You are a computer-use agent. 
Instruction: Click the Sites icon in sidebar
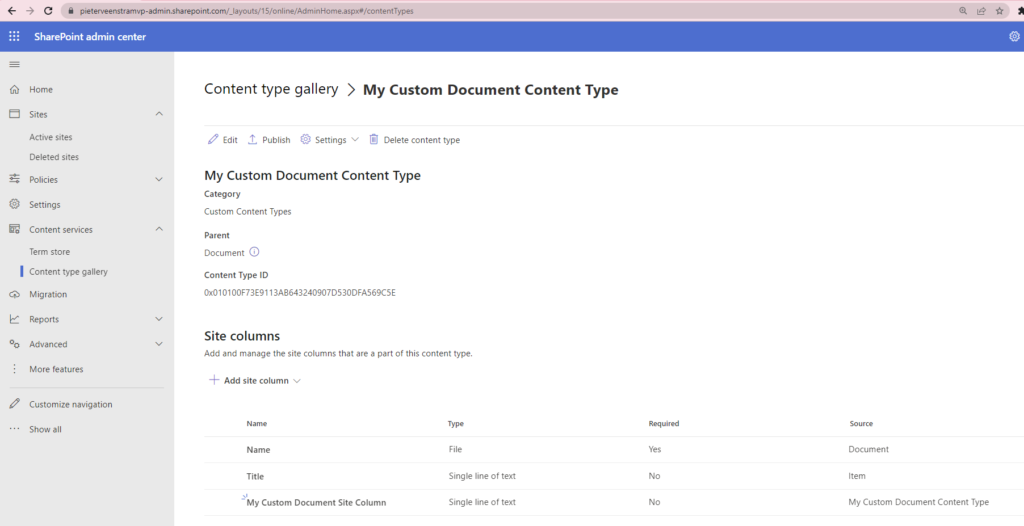pyautogui.click(x=14, y=114)
